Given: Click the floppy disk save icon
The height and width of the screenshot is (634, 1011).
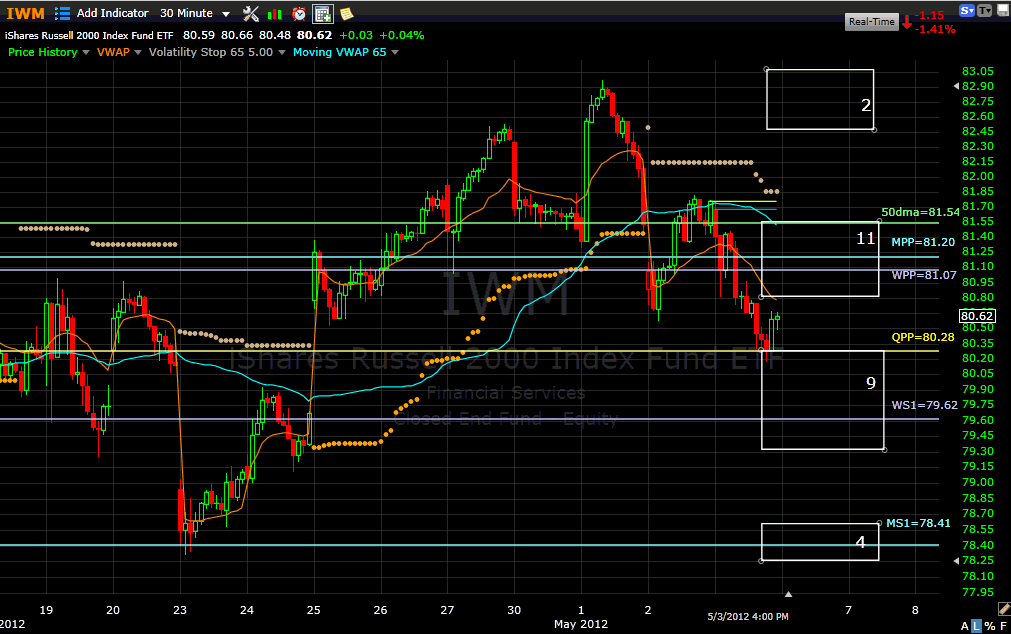Looking at the screenshot, I should (x=1002, y=10).
